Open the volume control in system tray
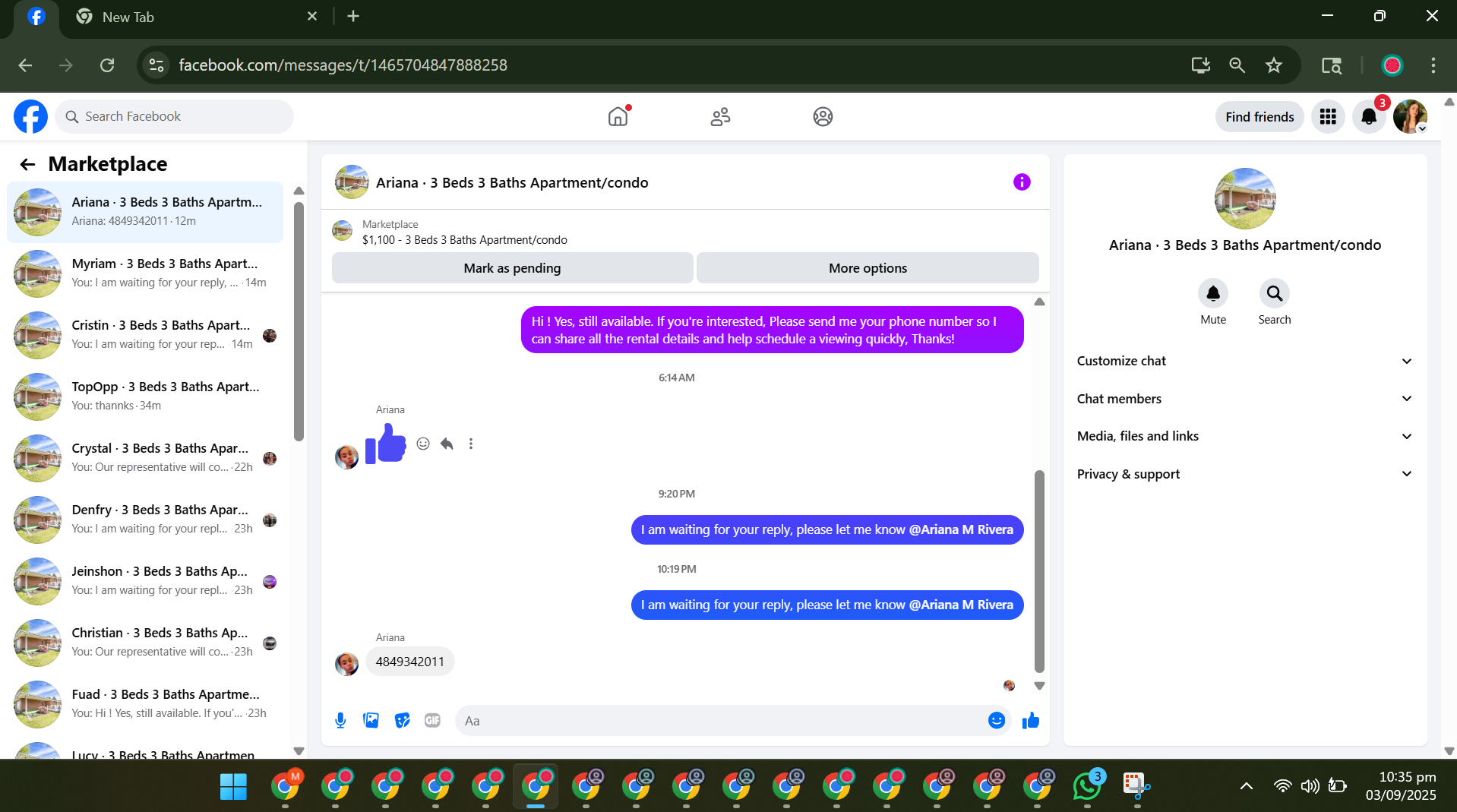The width and height of the screenshot is (1457, 812). pos(1310,787)
